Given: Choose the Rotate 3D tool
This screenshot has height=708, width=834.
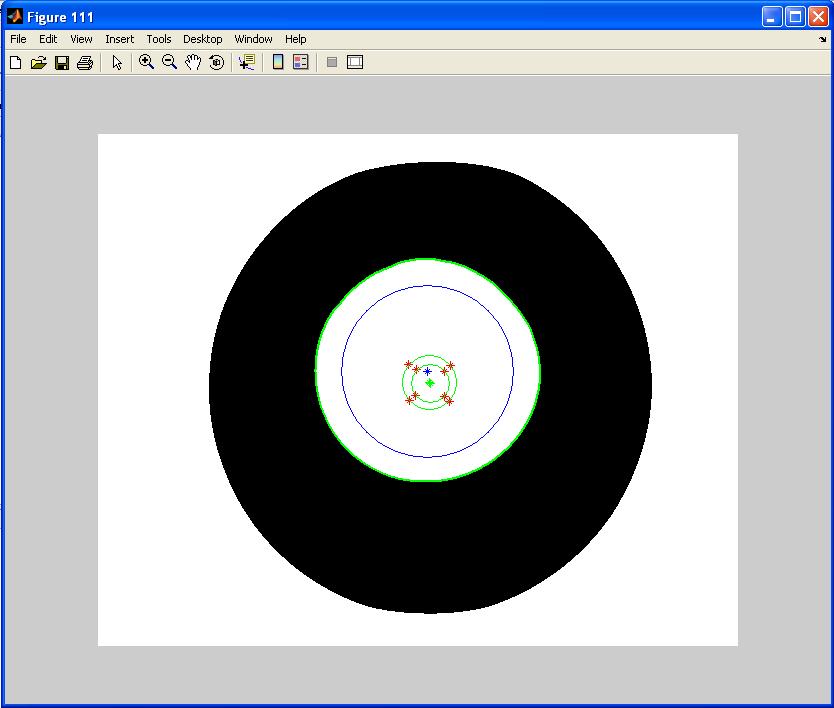Looking at the screenshot, I should [x=216, y=63].
